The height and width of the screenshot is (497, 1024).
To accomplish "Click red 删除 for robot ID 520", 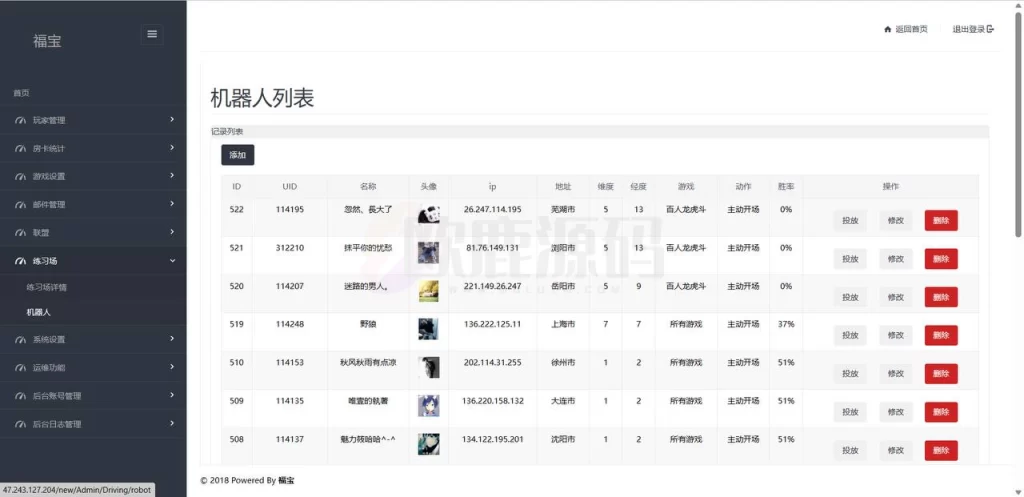I will pos(941,297).
